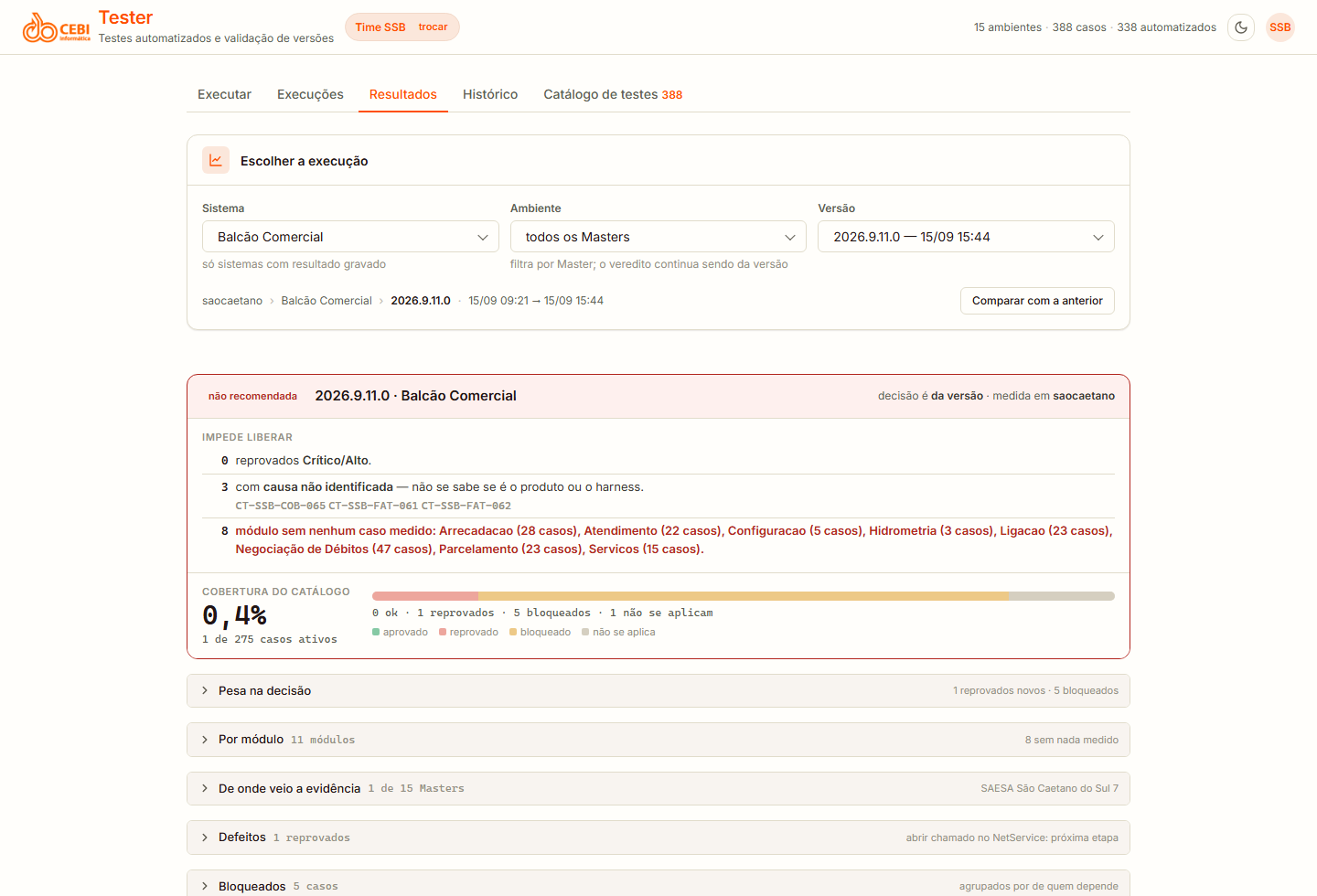Select the Resultados tab
The image size is (1317, 896).
click(403, 94)
